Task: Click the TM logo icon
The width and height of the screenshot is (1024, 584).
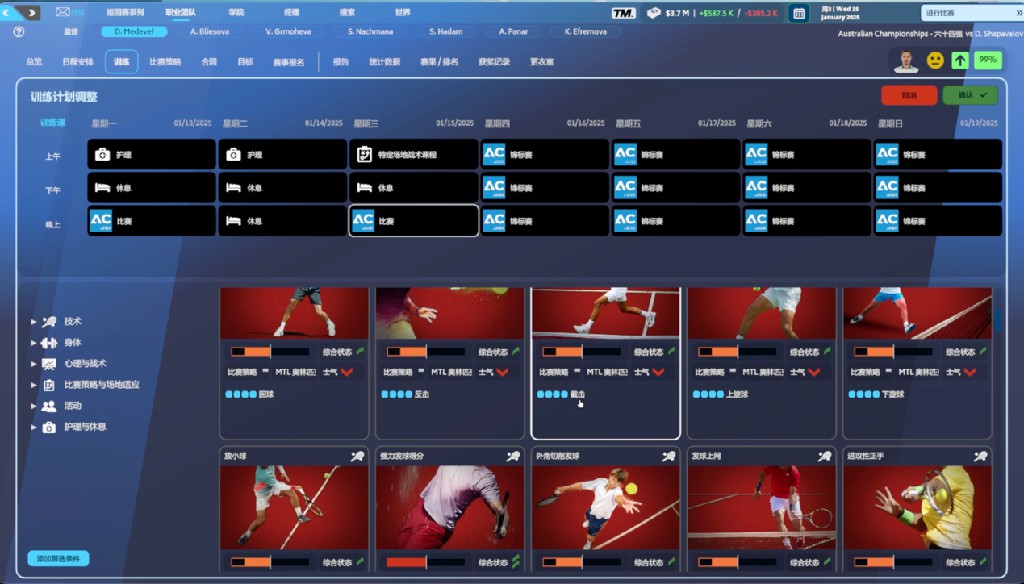Action: point(623,13)
